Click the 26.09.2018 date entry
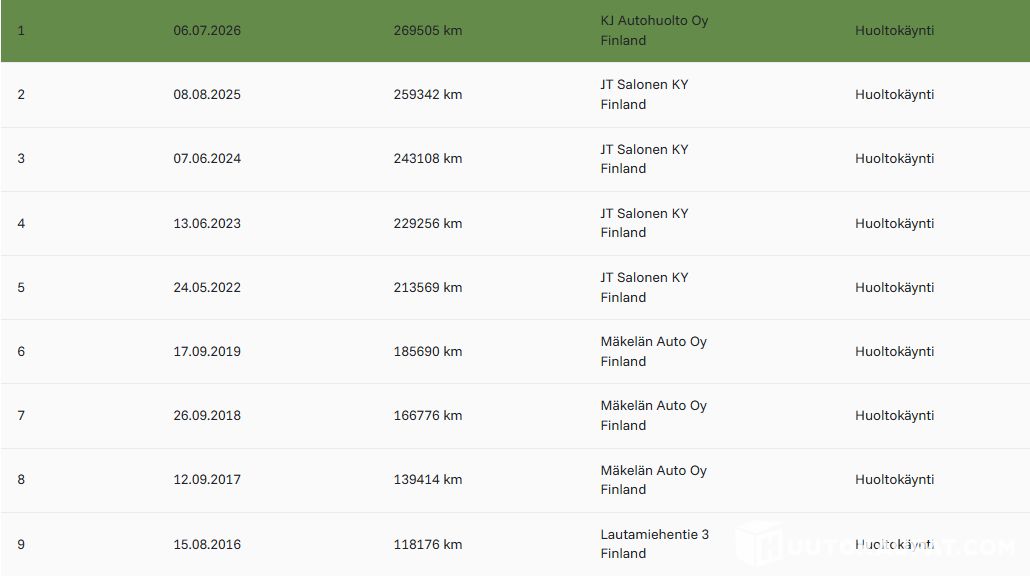The width and height of the screenshot is (1030, 576). coord(207,416)
